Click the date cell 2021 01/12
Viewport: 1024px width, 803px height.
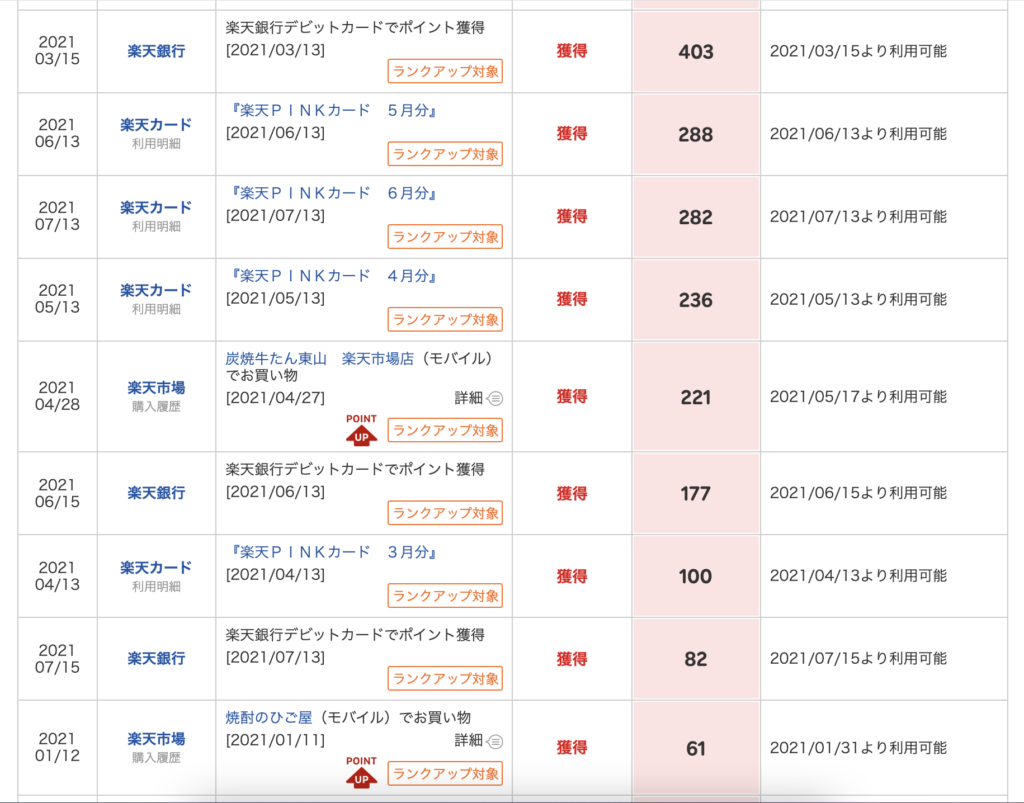[x=57, y=747]
